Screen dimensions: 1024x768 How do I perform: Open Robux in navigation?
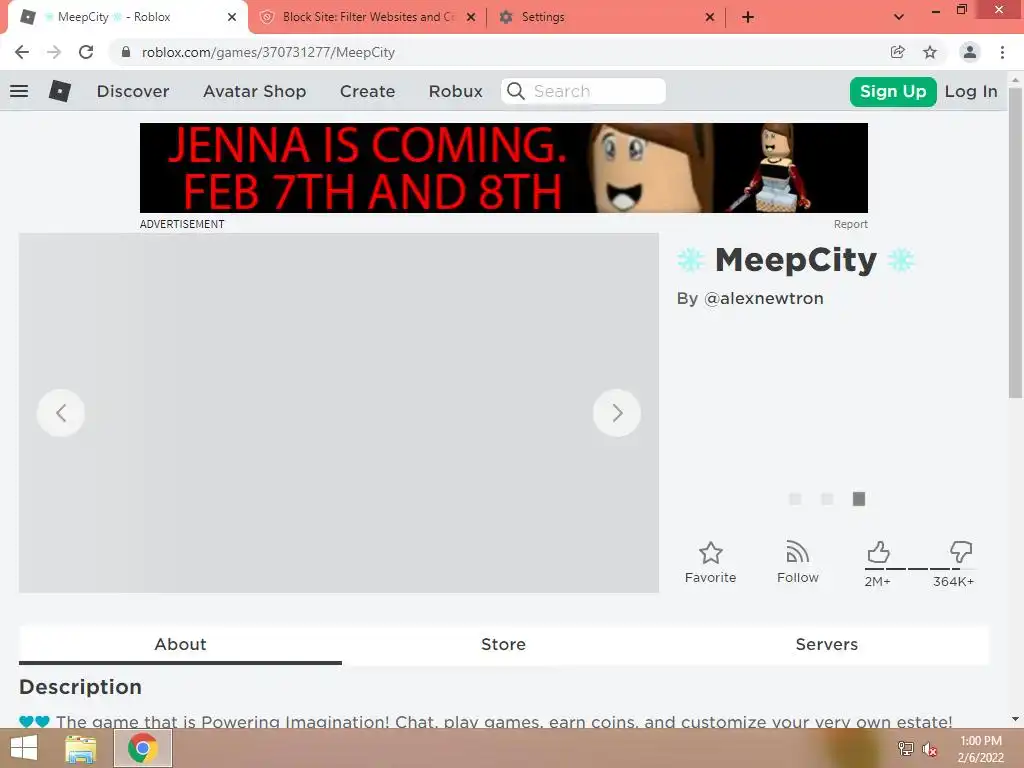456,91
